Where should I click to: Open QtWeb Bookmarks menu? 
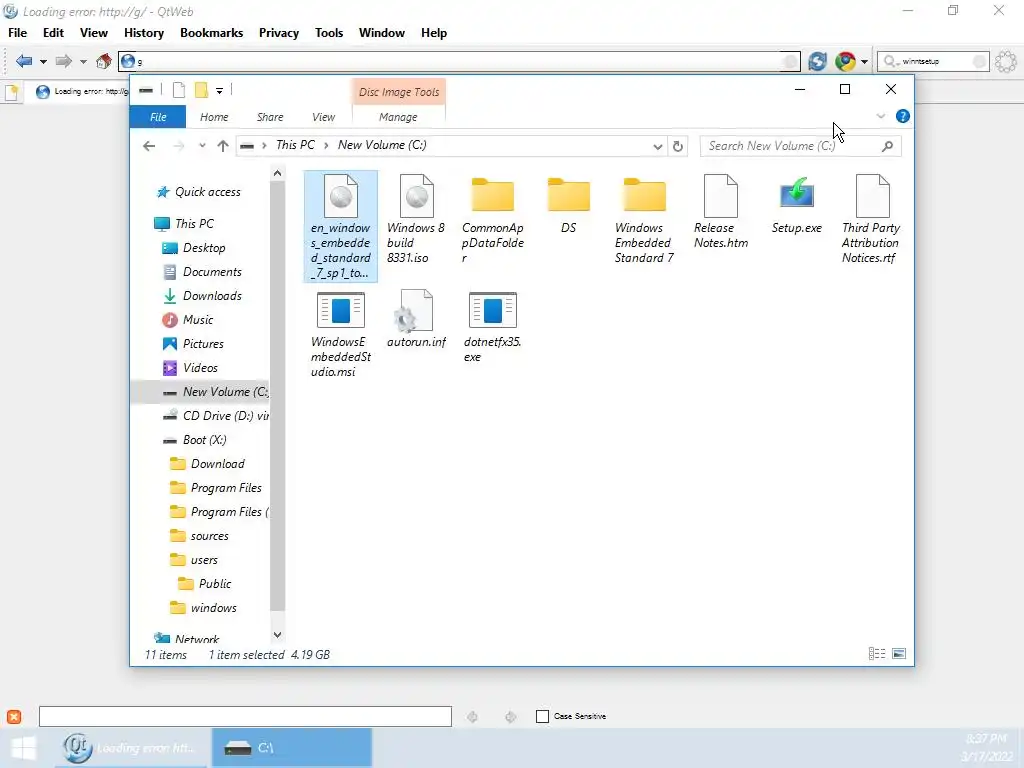point(212,33)
